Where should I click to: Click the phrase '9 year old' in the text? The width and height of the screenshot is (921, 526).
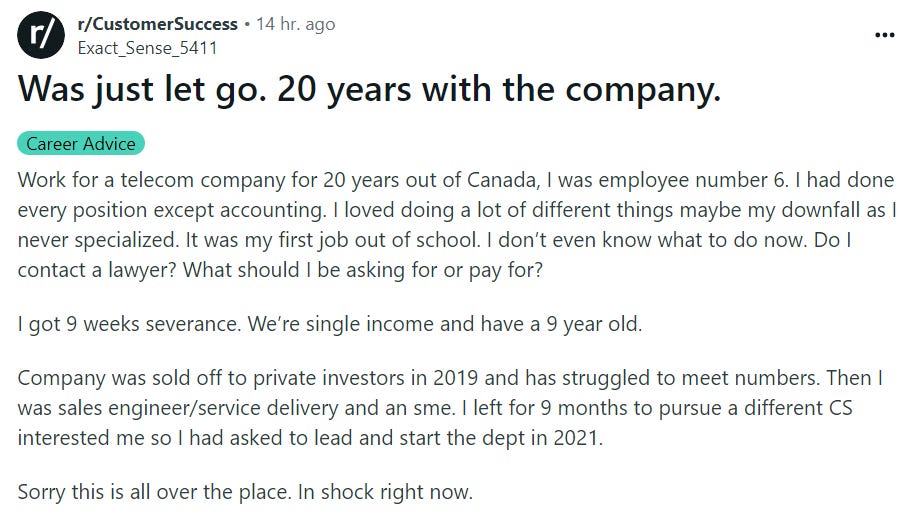(593, 324)
